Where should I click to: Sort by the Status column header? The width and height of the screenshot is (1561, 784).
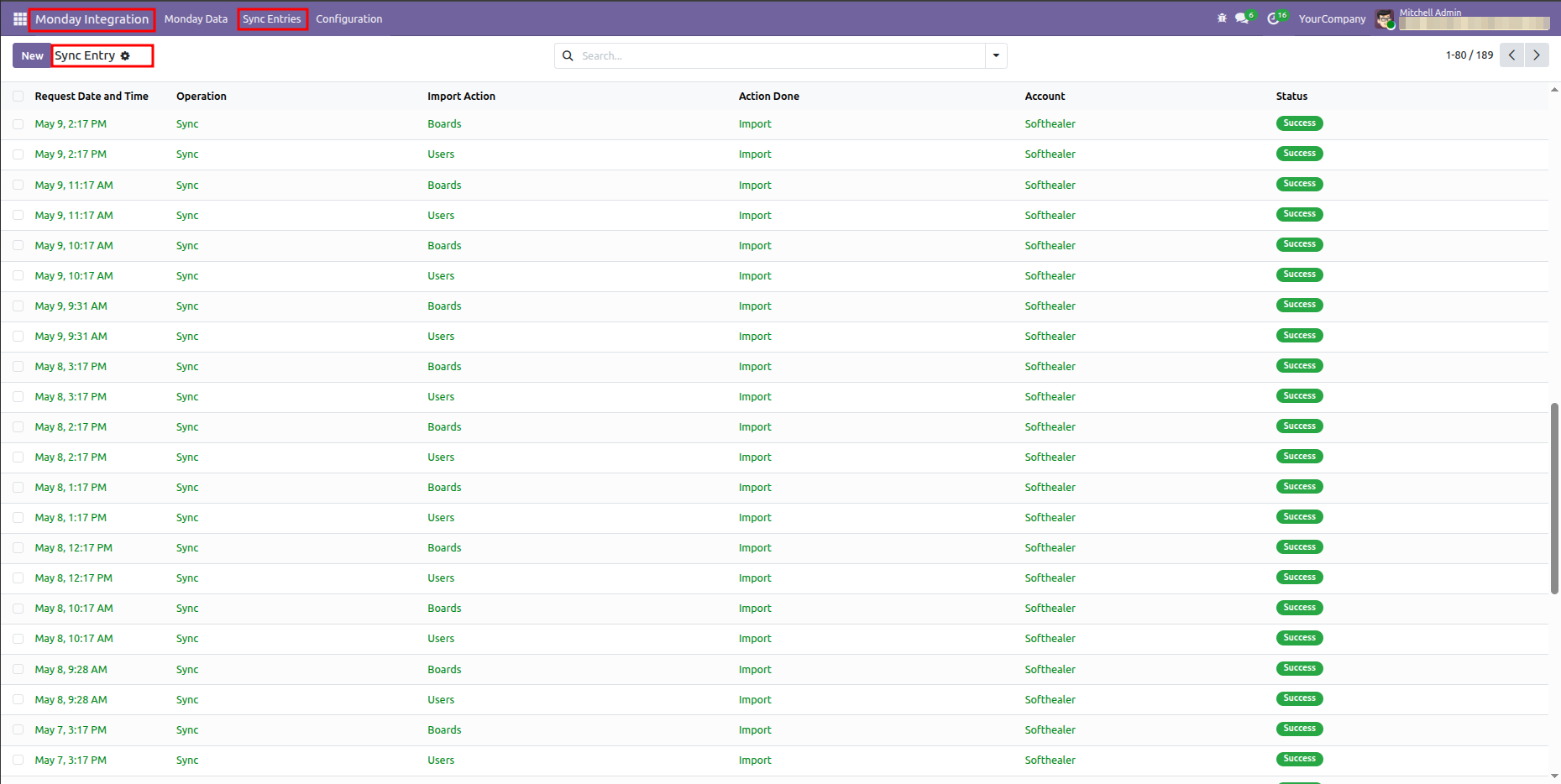pos(1291,97)
